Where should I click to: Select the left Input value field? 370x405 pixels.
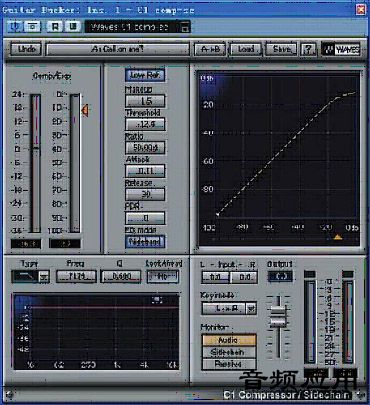215,277
